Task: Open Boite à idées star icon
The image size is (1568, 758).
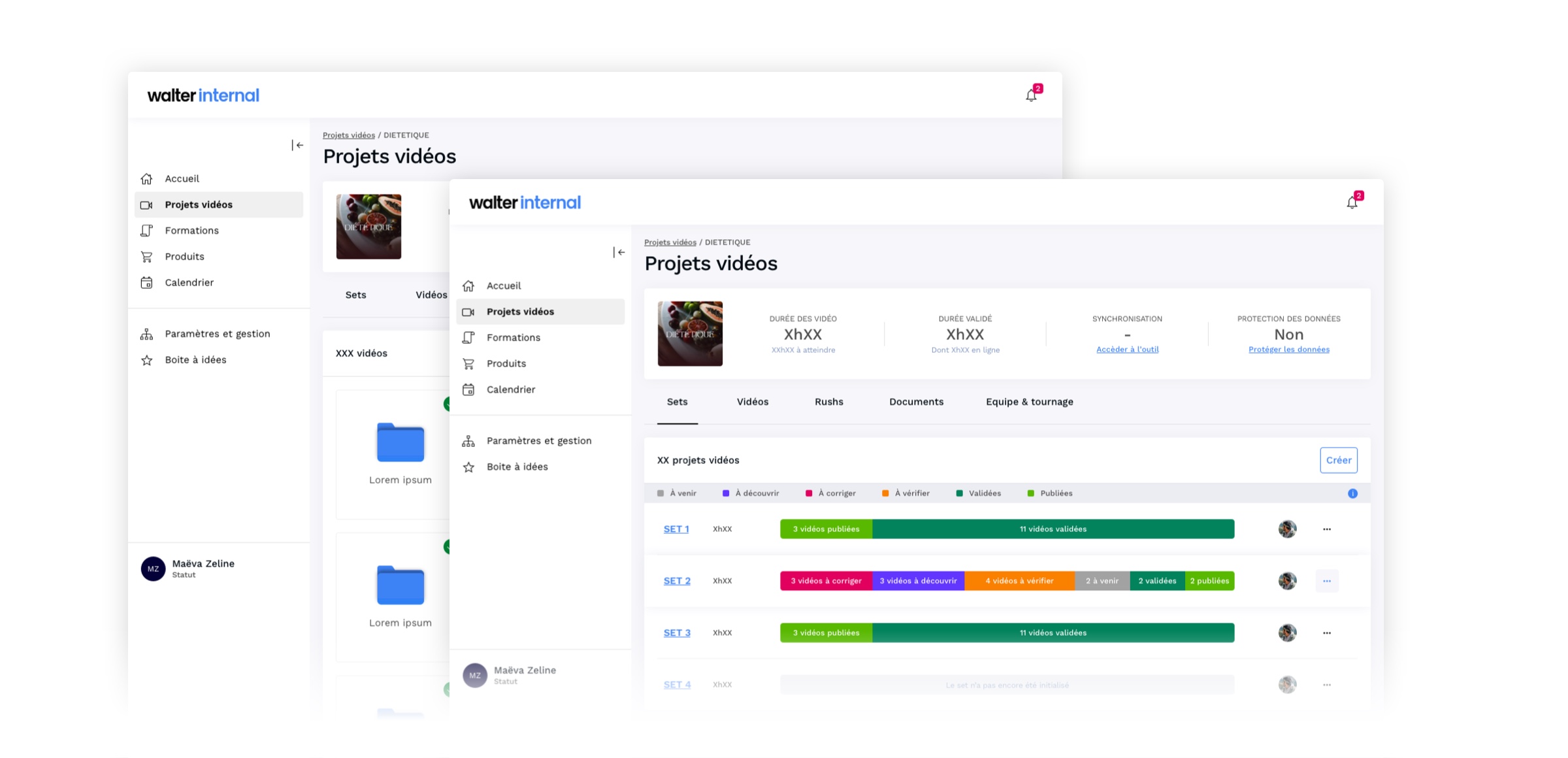Action: (468, 467)
